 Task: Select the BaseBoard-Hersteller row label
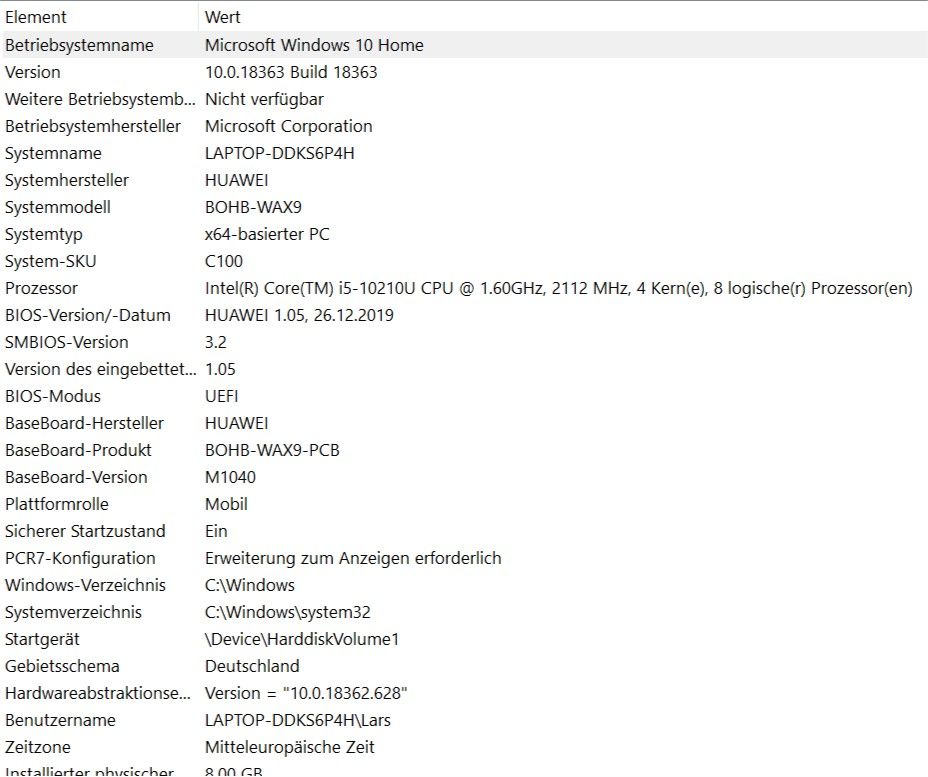[84, 424]
